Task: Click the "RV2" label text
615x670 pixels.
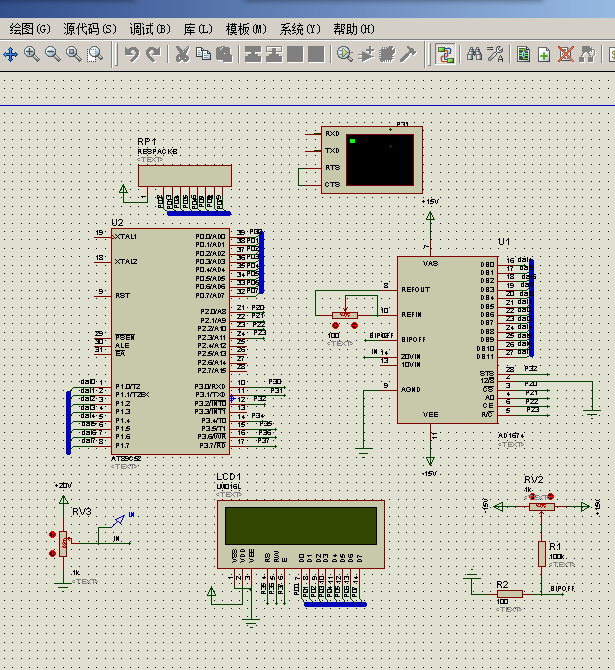Action: pyautogui.click(x=534, y=479)
